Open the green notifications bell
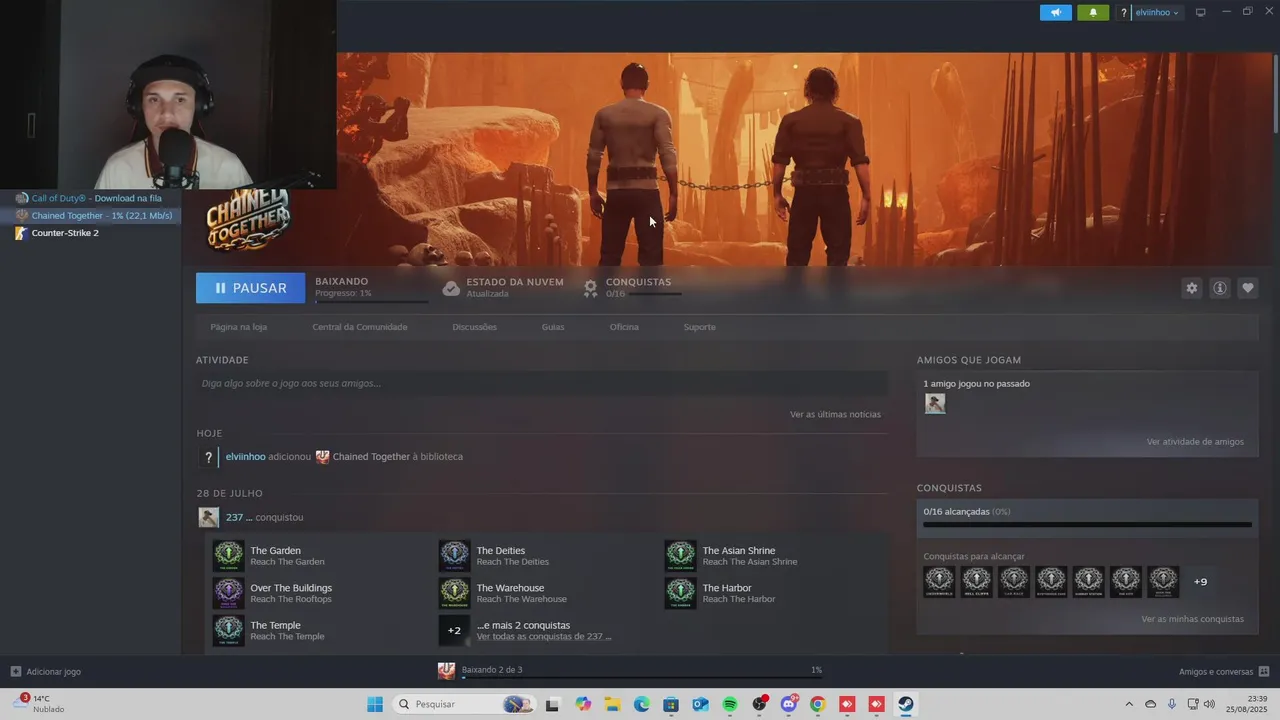 point(1093,13)
